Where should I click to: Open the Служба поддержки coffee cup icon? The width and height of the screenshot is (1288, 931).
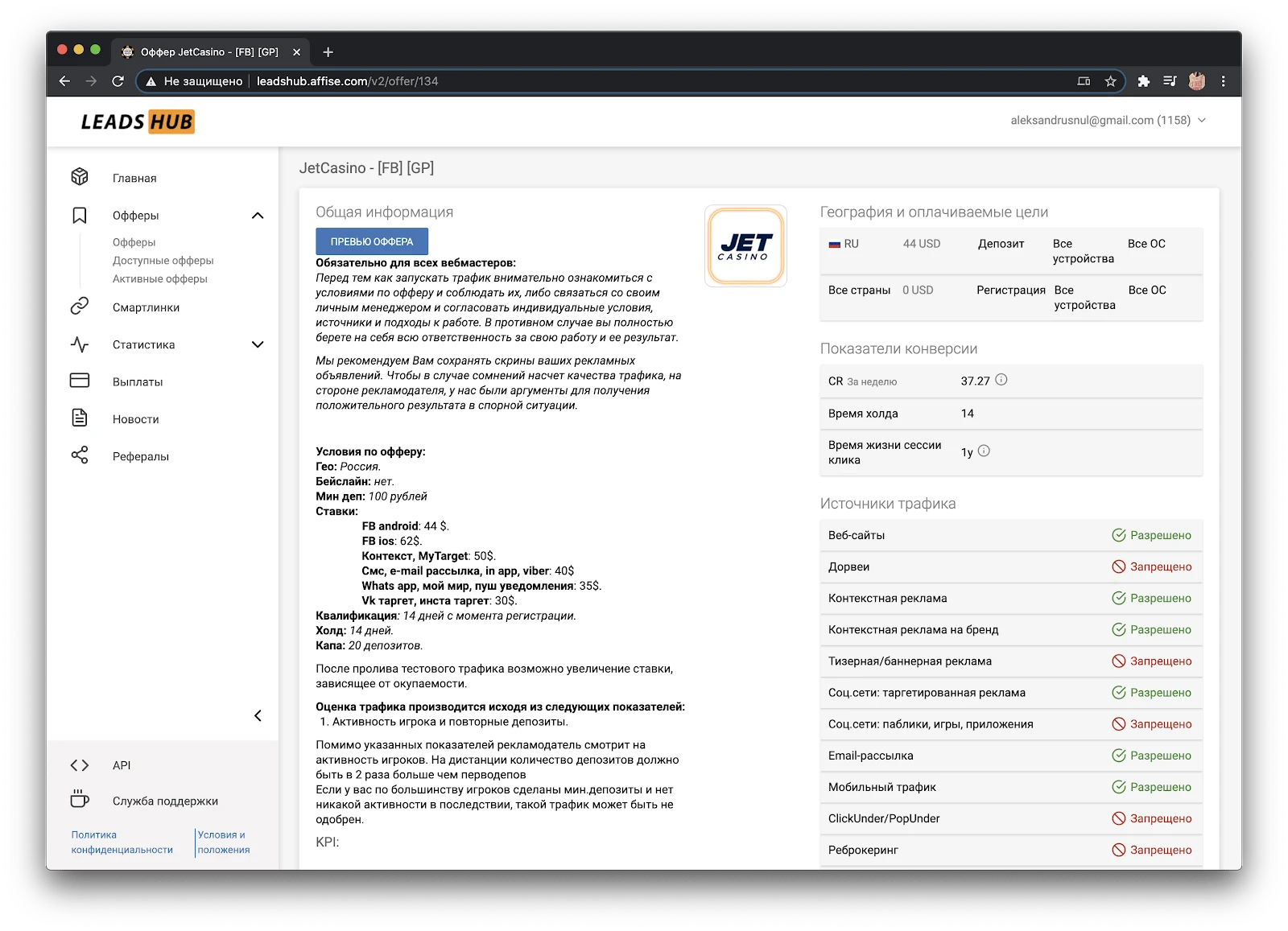click(80, 799)
